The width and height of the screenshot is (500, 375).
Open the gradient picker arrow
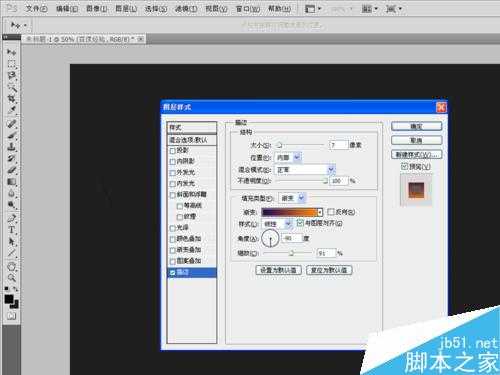320,212
